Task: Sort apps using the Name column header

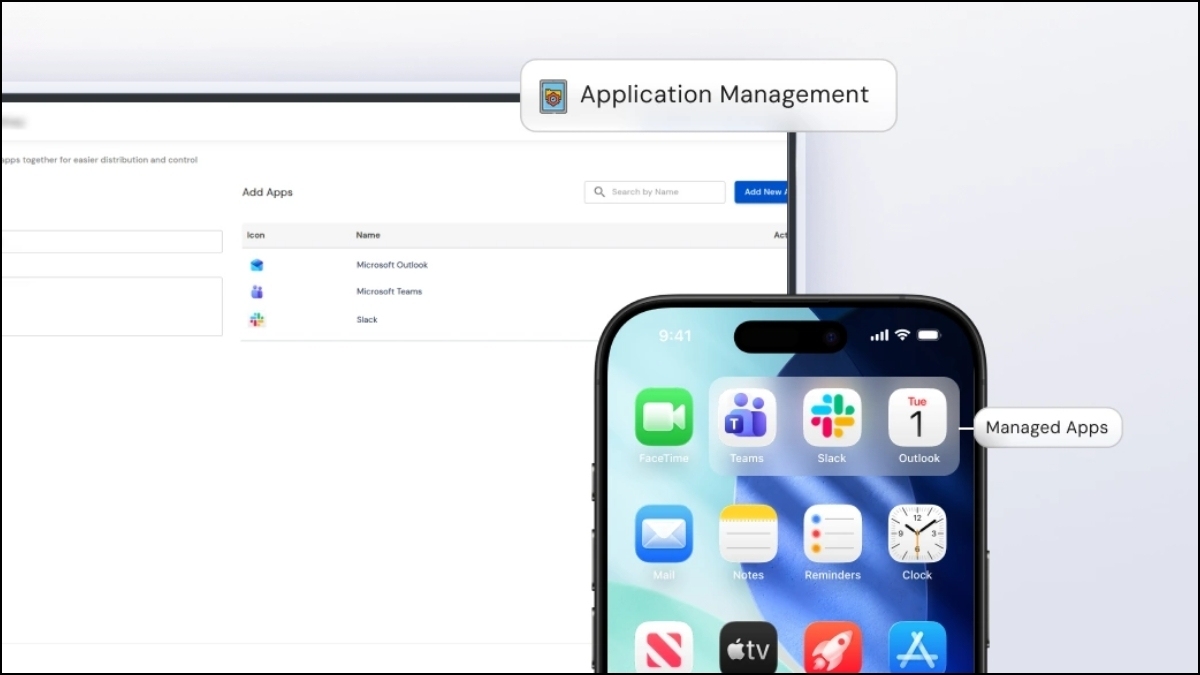Action: pos(367,235)
